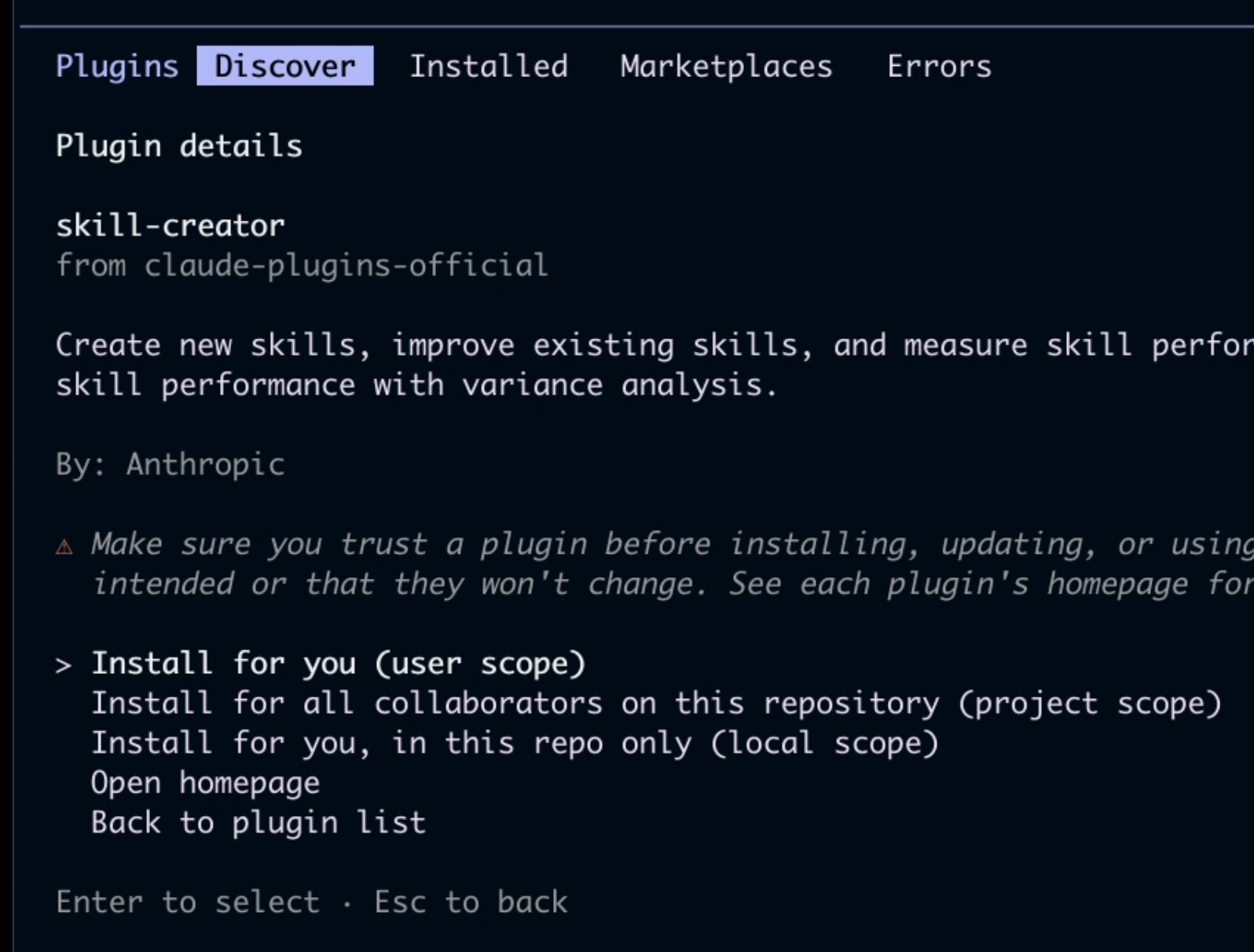Click the skill-creator plugin name
The height and width of the screenshot is (952, 1254).
point(170,226)
